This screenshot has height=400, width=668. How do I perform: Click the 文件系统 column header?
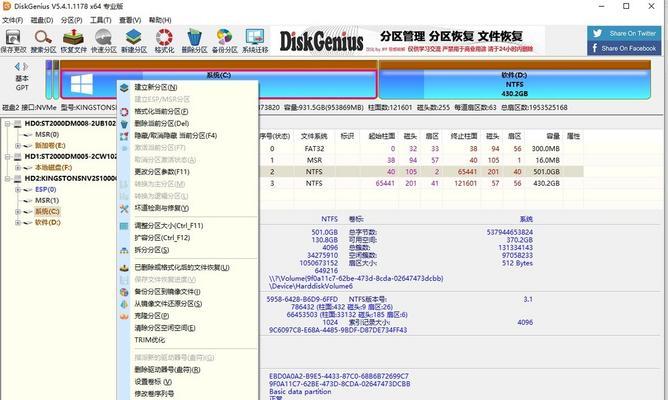314,136
